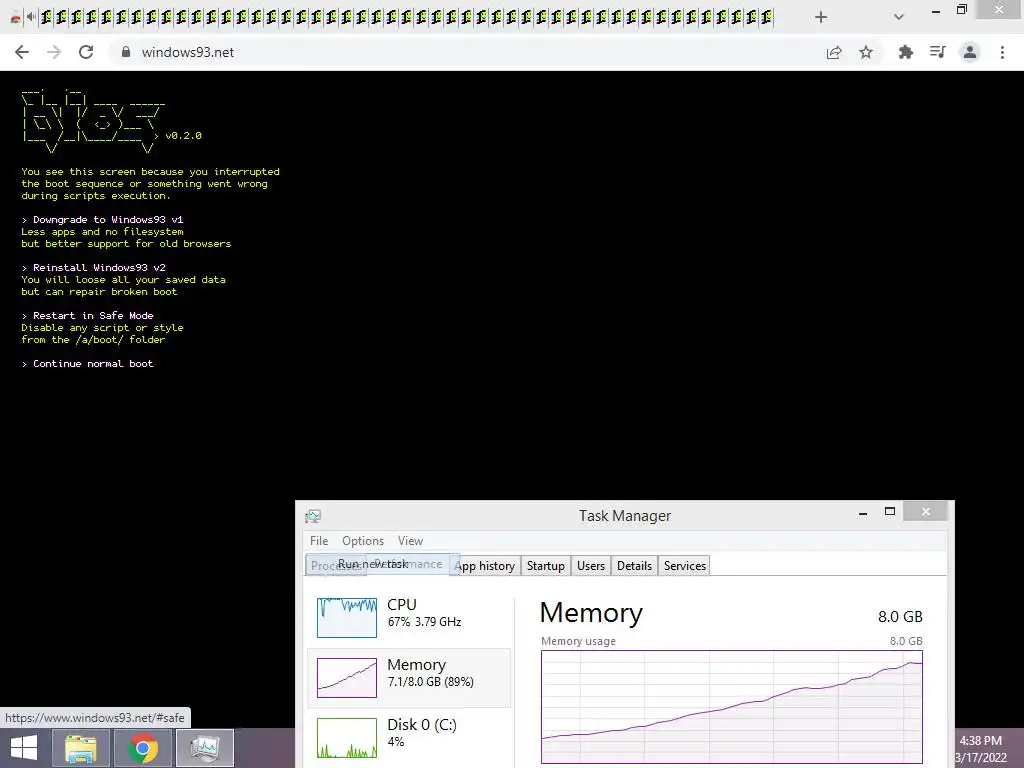Open the Options menu in Task Manager
Viewport: 1024px width, 768px height.
tap(363, 541)
